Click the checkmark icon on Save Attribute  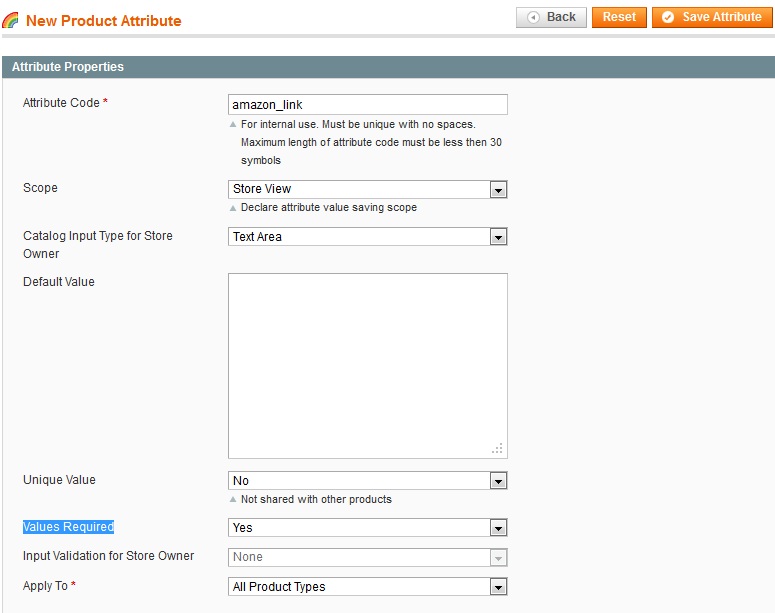point(667,17)
